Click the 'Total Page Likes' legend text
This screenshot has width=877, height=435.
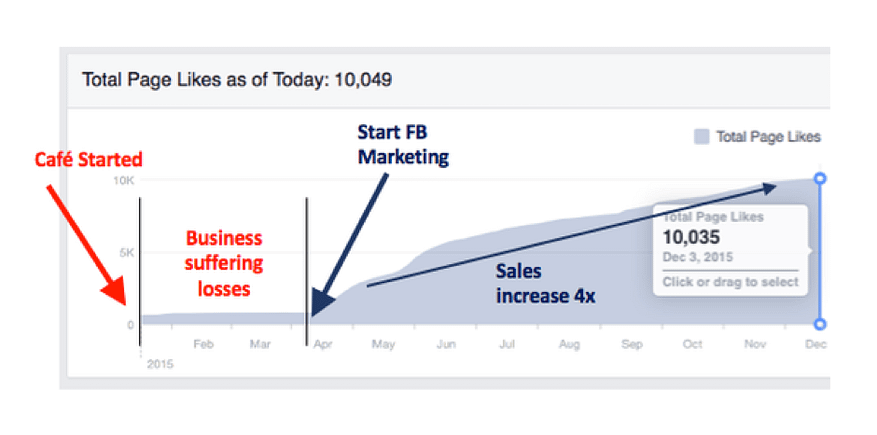point(768,136)
